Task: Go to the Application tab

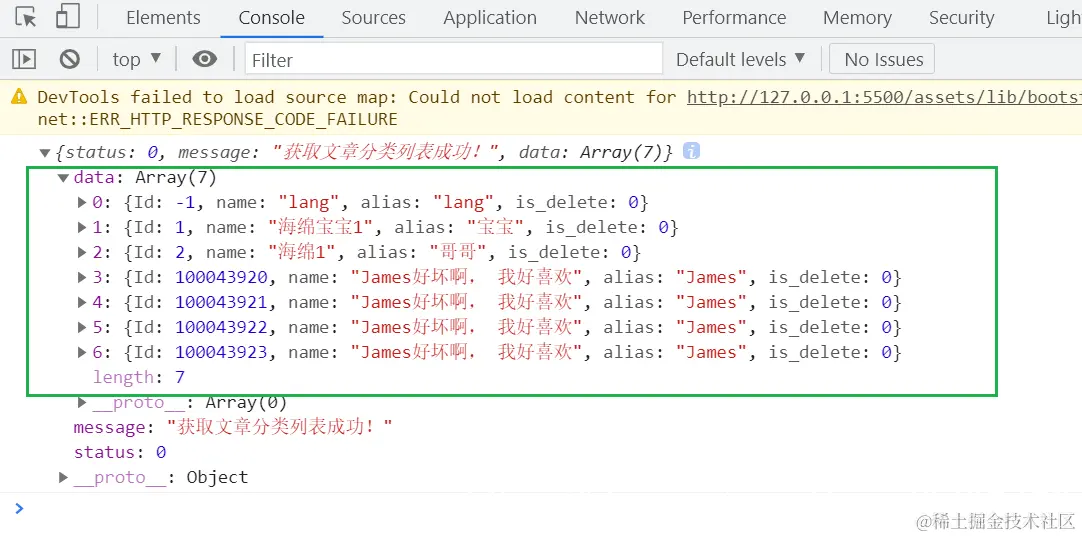Action: coord(490,18)
